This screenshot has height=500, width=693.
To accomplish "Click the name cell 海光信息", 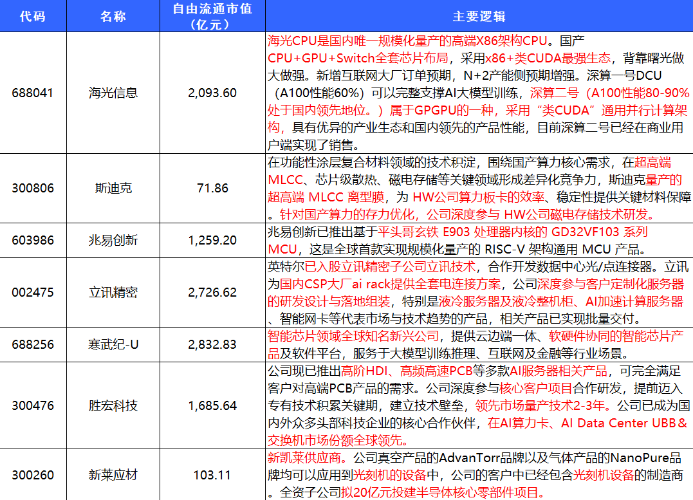I will [x=113, y=93].
